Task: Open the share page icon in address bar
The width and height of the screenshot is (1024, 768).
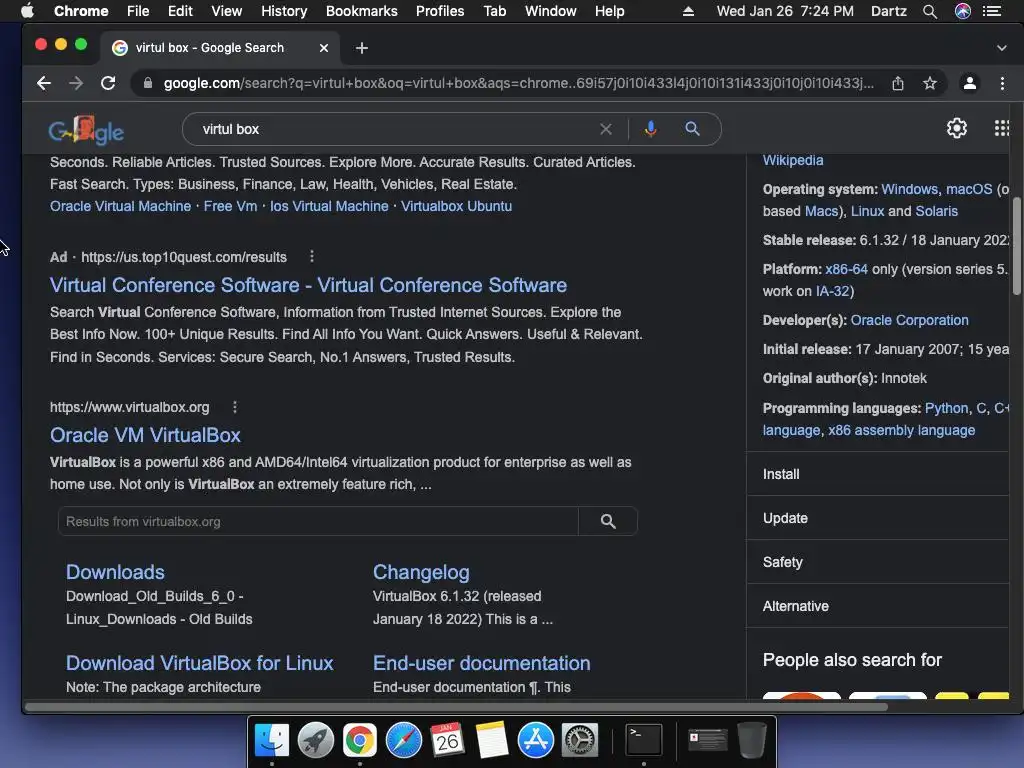Action: (x=898, y=83)
